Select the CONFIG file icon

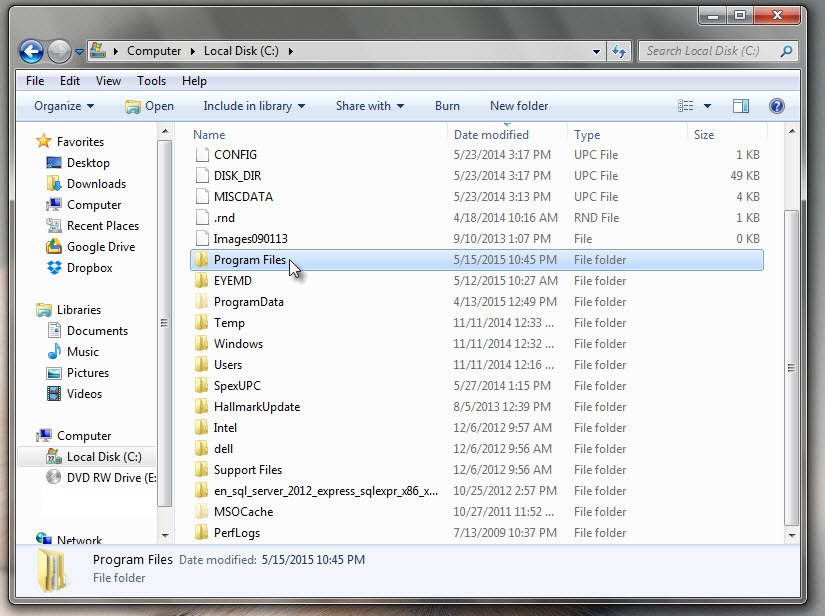coord(202,155)
